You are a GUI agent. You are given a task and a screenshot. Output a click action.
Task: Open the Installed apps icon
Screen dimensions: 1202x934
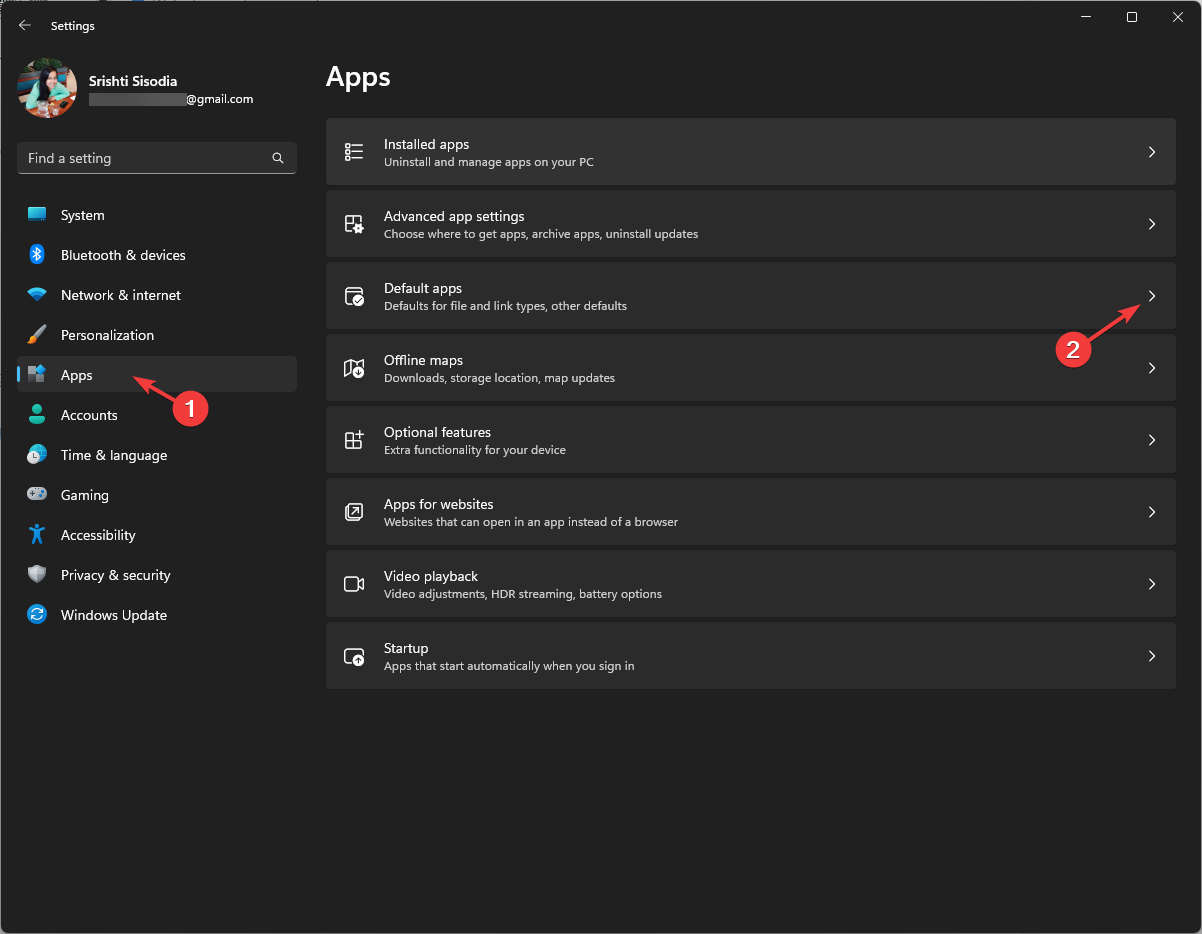[x=353, y=151]
